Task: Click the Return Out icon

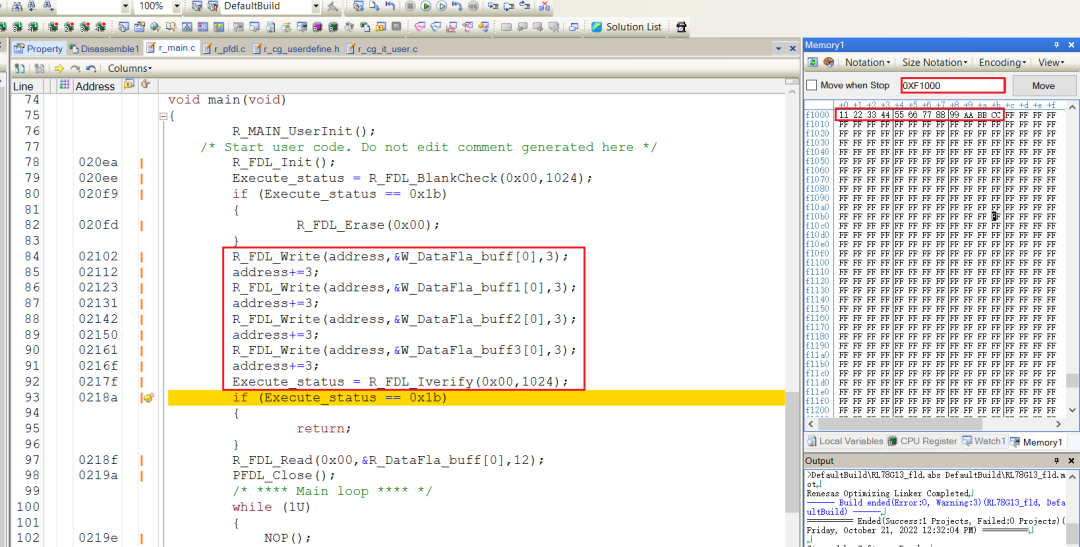Action: point(524,6)
